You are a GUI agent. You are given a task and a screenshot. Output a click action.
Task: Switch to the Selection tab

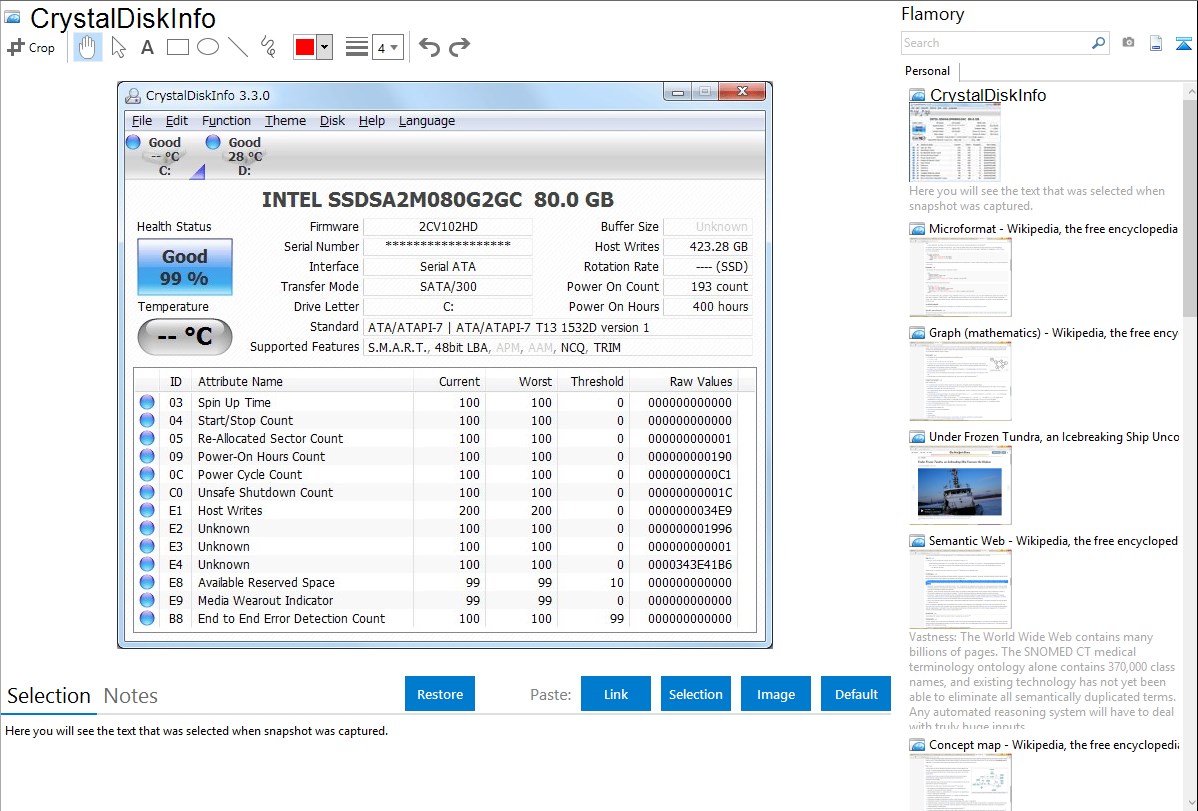[x=49, y=696]
